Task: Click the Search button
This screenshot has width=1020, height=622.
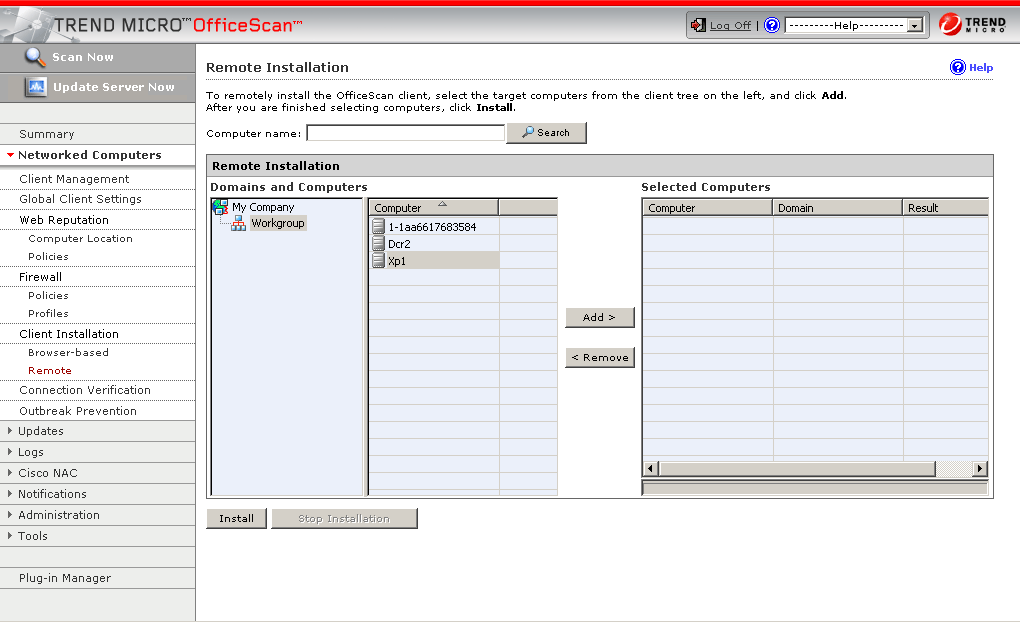Action: (546, 133)
